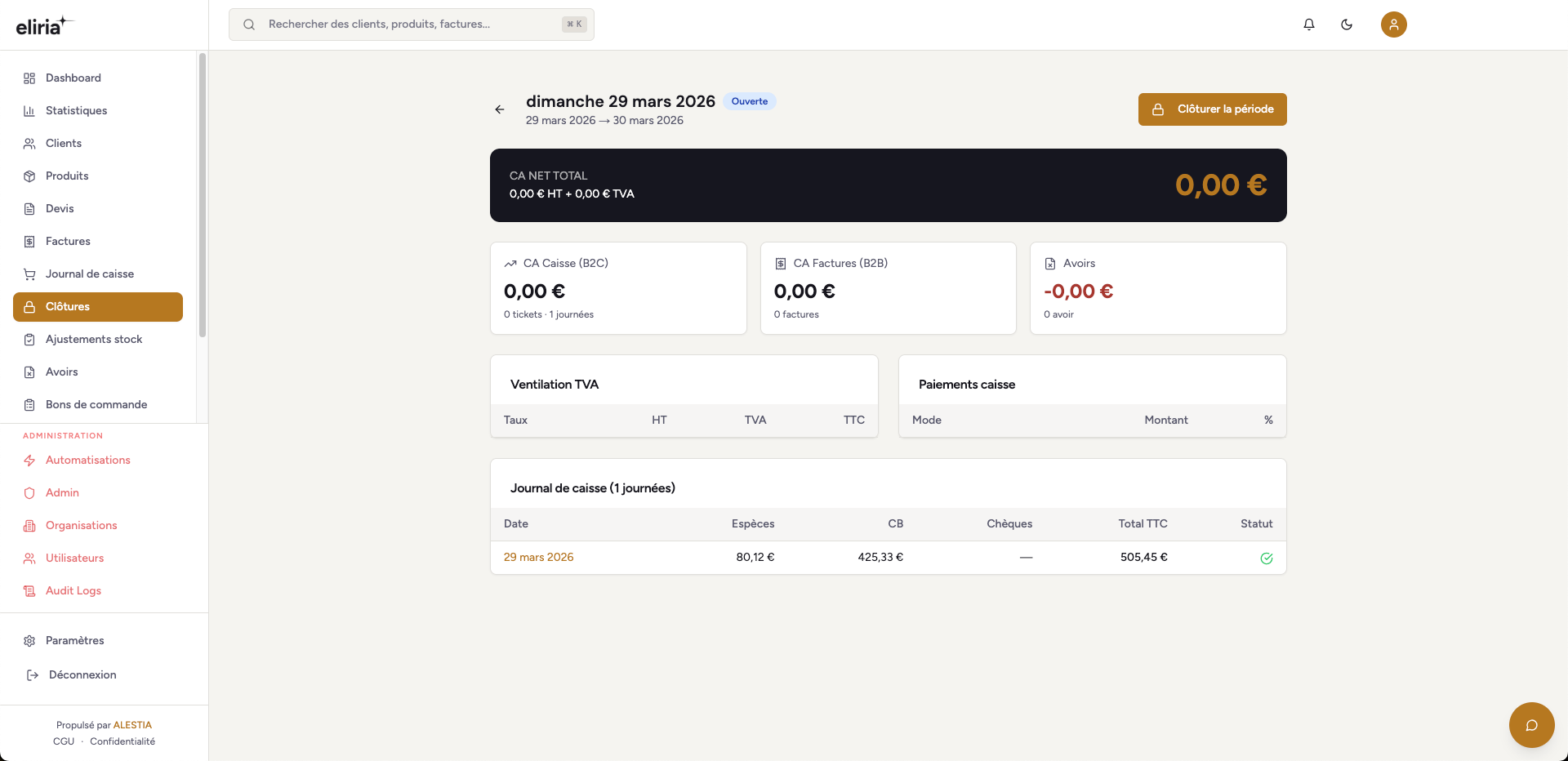Image resolution: width=1568 pixels, height=761 pixels.
Task: Click Avoirs file icon in sidebar
Action: click(x=29, y=372)
